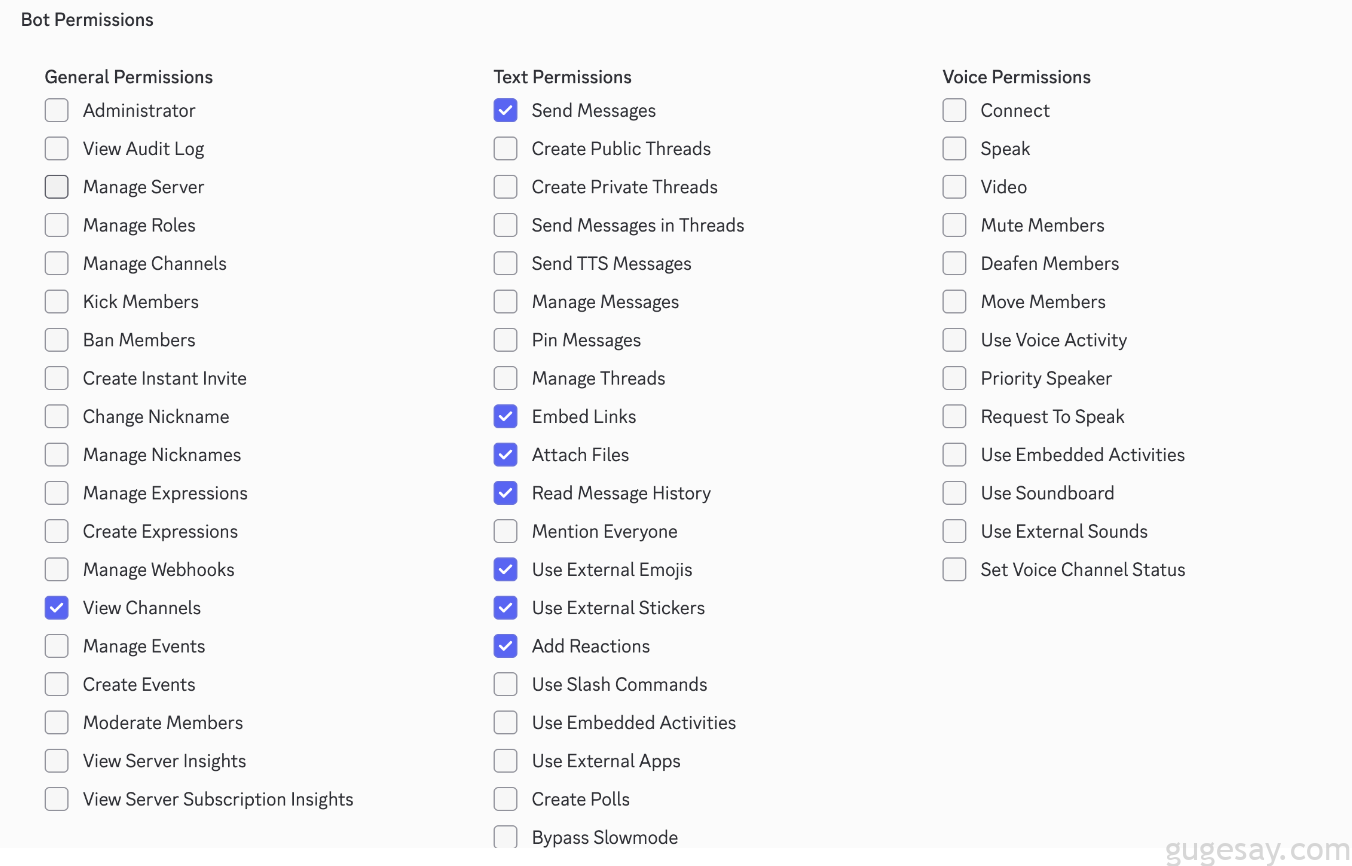This screenshot has height=866, width=1352.
Task: Enable the Kick Members permission
Action: coord(57,302)
